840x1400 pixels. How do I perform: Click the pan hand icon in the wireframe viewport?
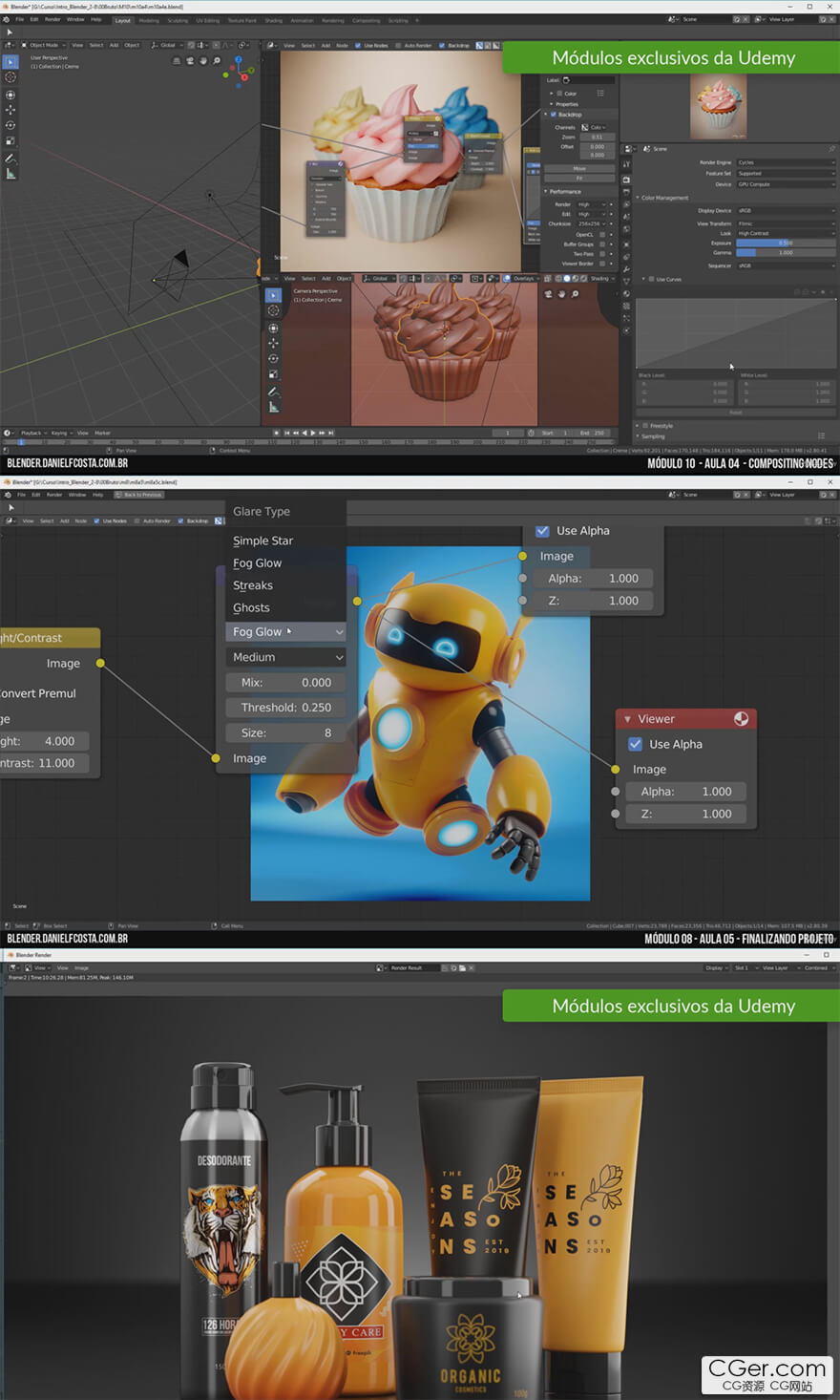coord(203,60)
